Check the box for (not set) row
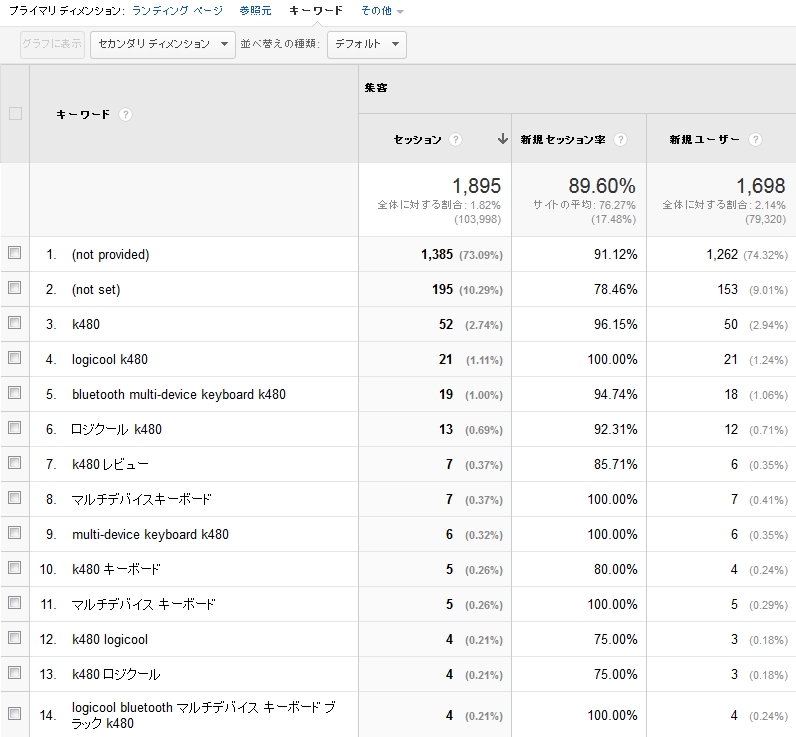 pos(15,288)
